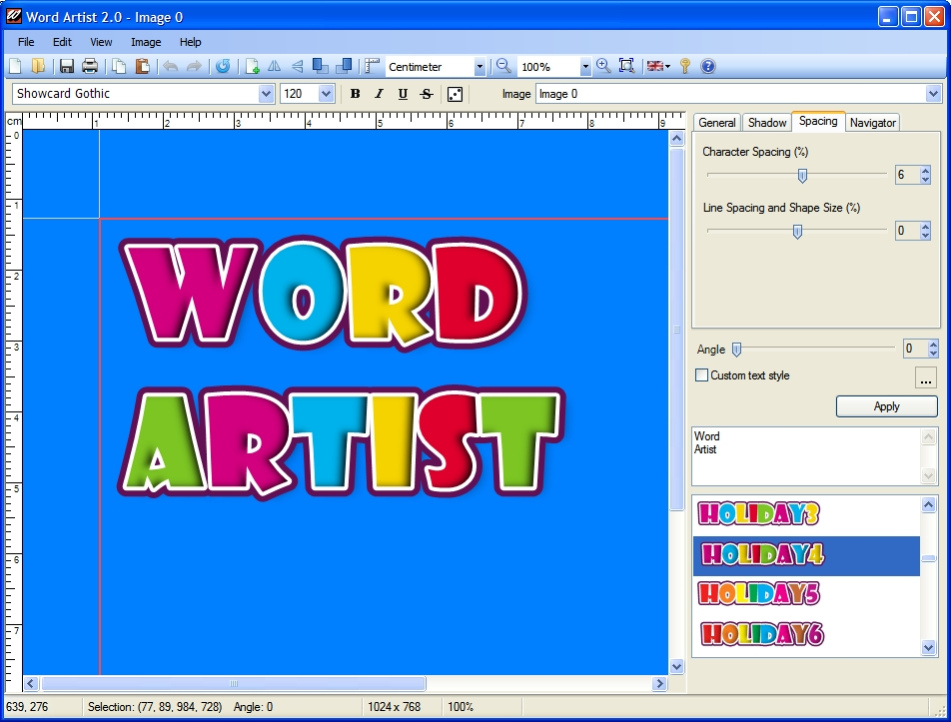Add a new image with the green-plus page icon
The height and width of the screenshot is (722, 951).
pos(252,66)
